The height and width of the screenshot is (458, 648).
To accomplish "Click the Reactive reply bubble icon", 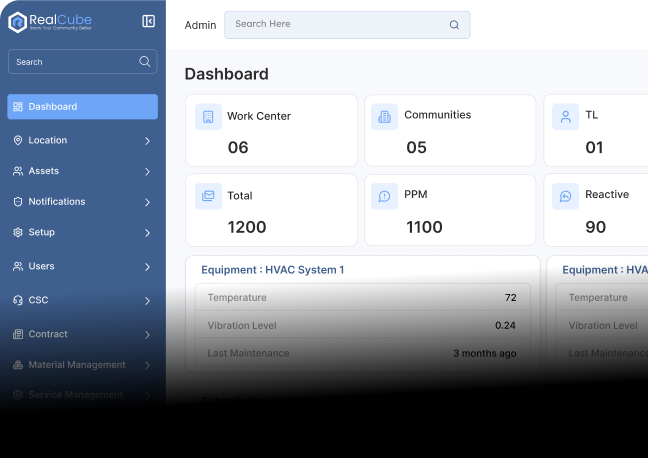I will click(565, 196).
